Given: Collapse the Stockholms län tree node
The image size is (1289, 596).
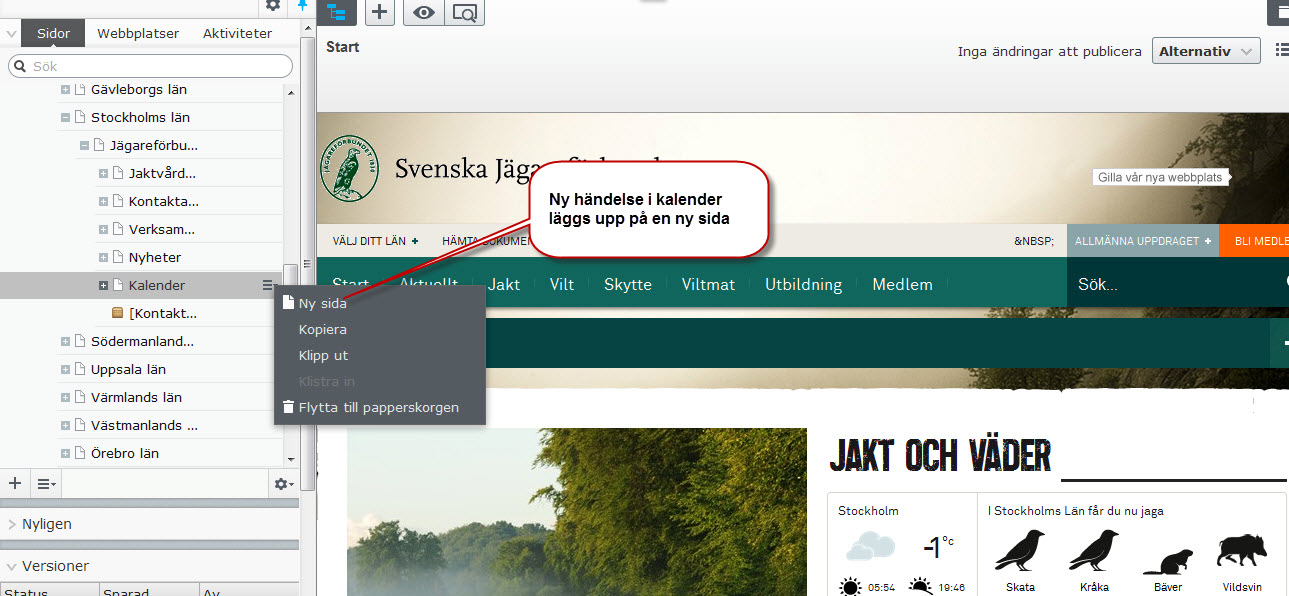Looking at the screenshot, I should [66, 117].
